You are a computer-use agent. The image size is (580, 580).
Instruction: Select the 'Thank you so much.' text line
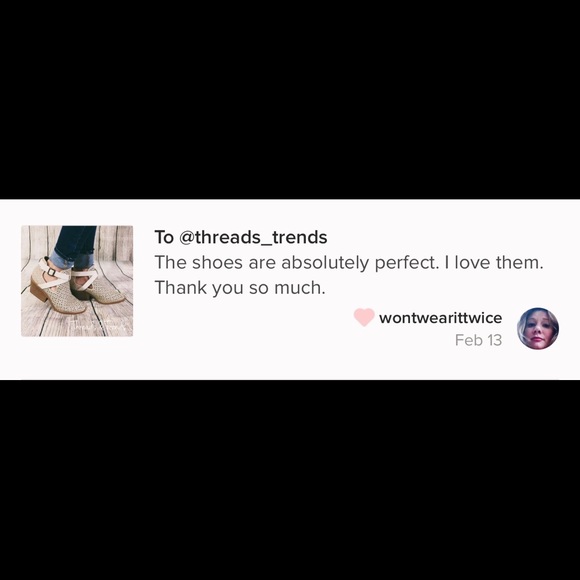(240, 288)
